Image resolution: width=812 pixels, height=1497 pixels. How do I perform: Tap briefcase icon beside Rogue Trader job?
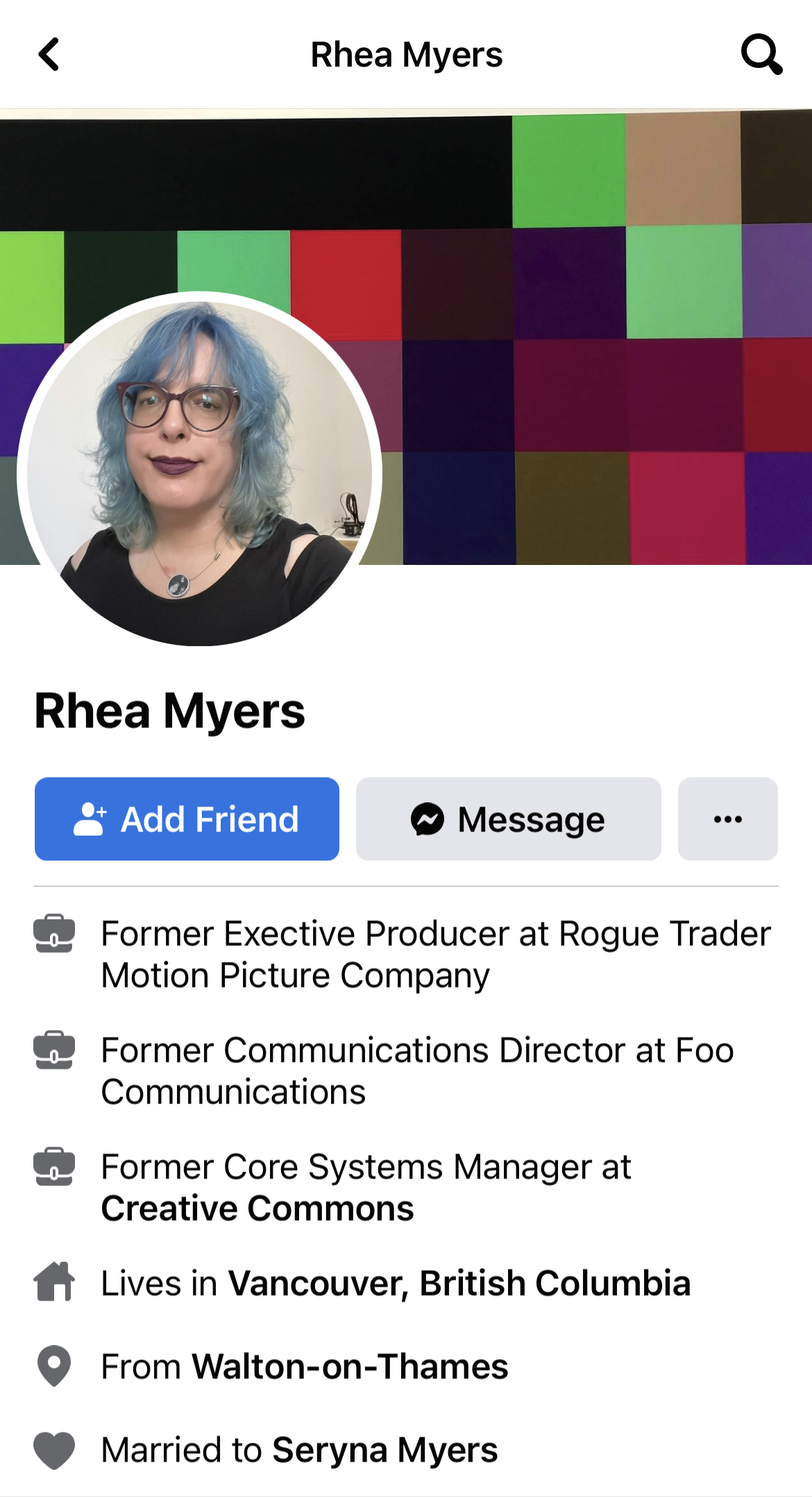(54, 933)
